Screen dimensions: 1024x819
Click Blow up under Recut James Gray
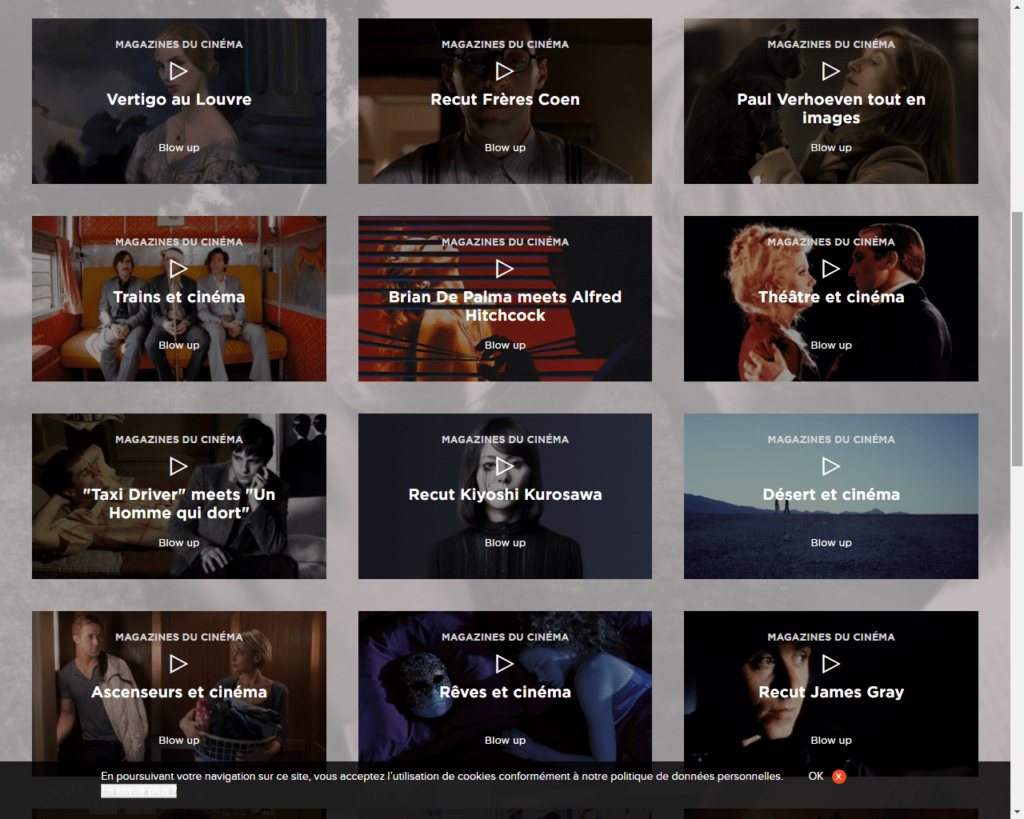coord(831,741)
